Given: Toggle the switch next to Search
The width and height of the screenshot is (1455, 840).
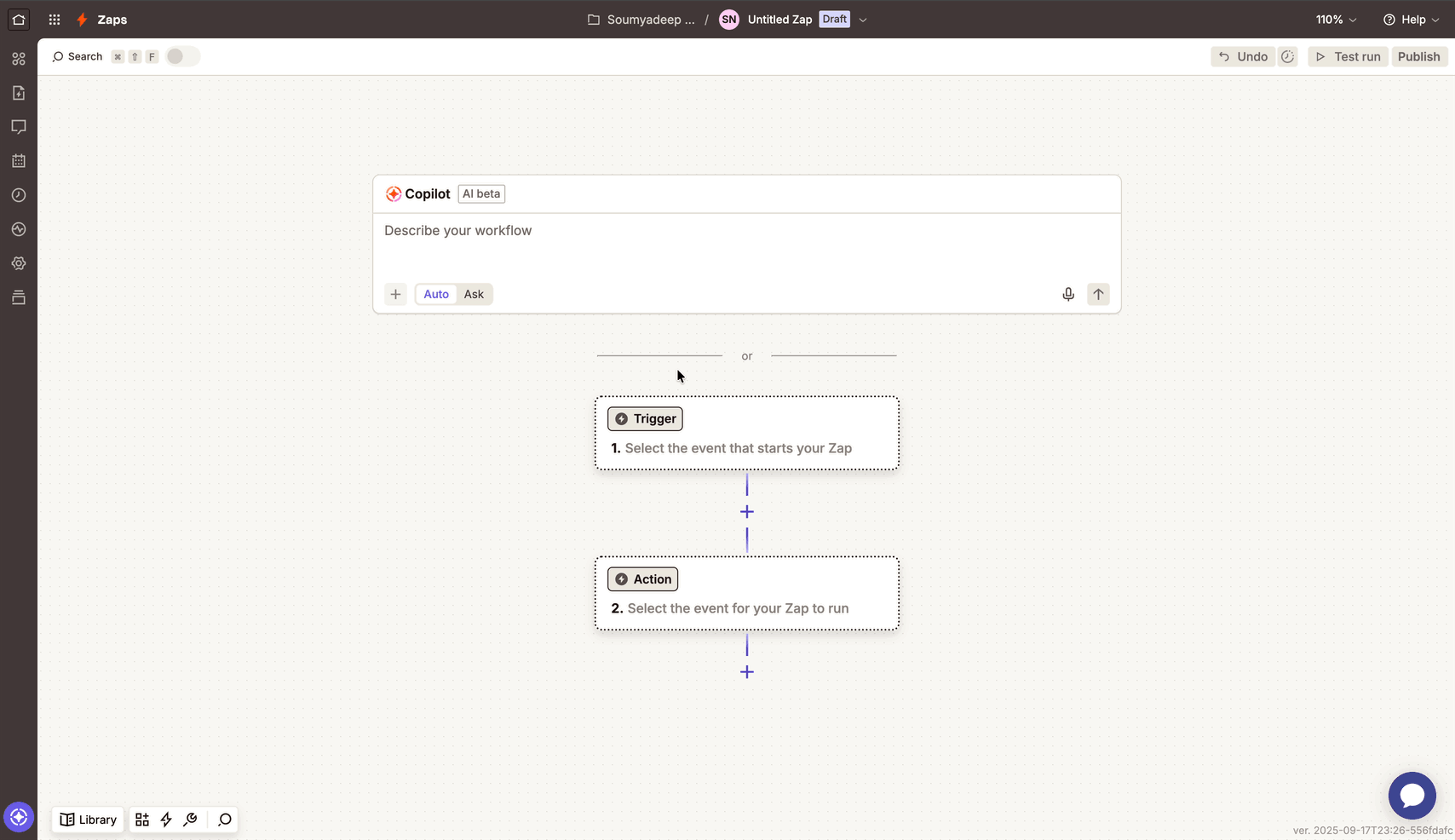Looking at the screenshot, I should point(181,56).
